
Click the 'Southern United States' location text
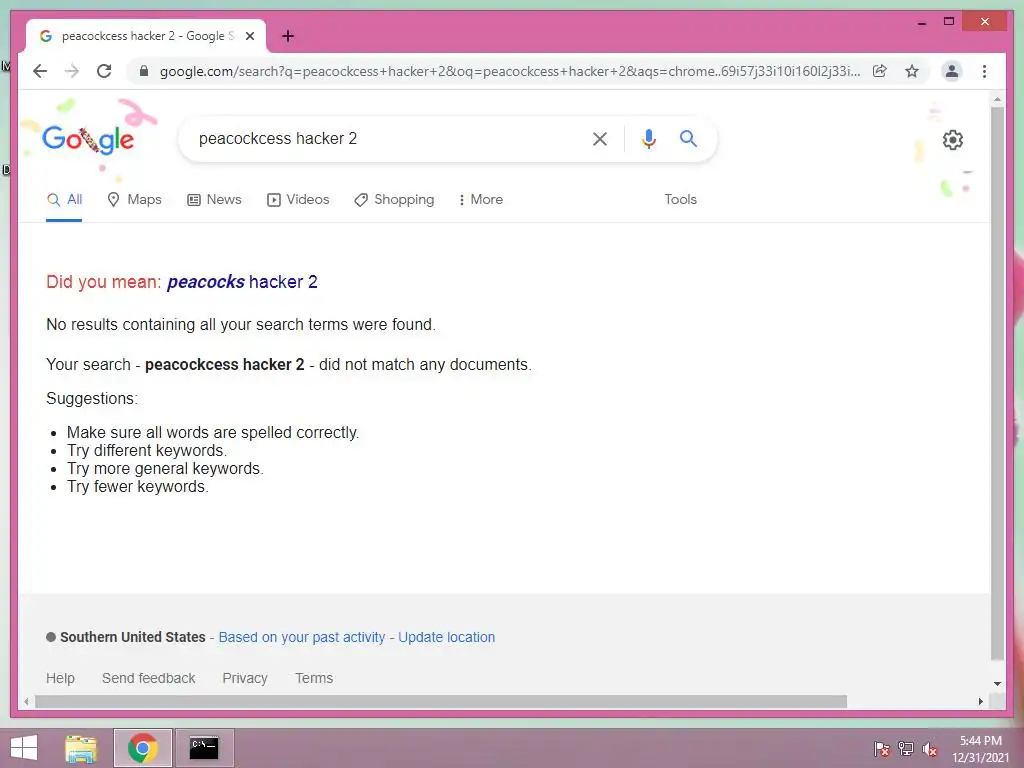coord(133,637)
